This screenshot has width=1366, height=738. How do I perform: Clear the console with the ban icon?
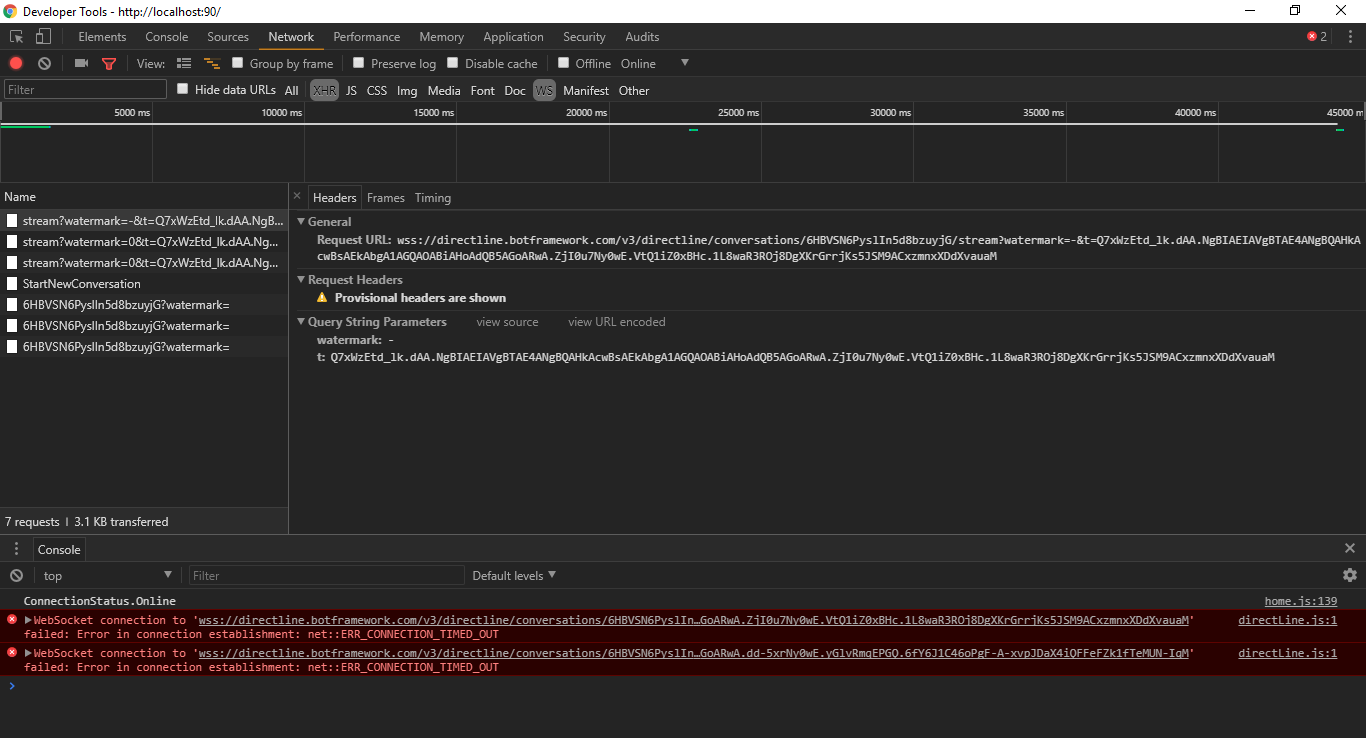point(14,575)
